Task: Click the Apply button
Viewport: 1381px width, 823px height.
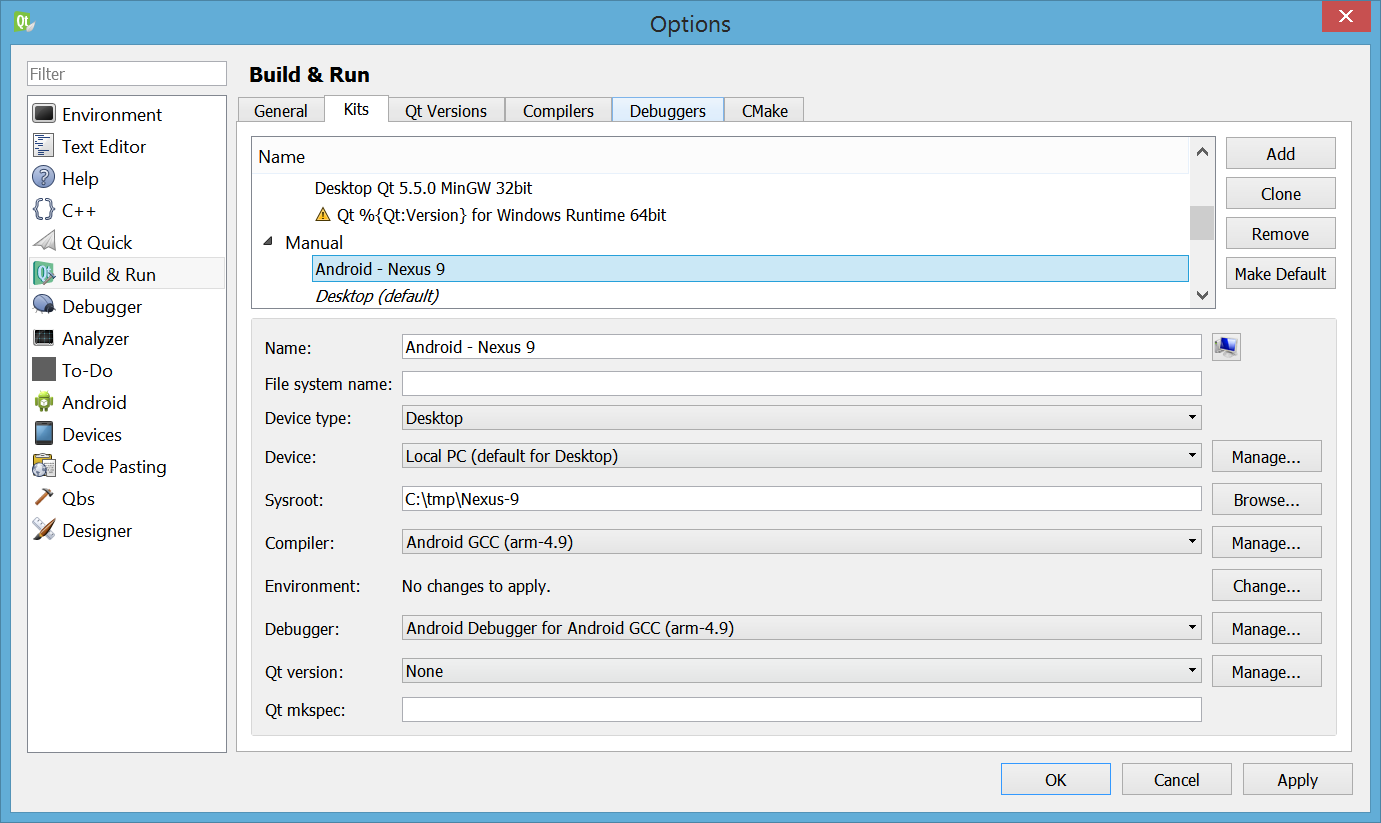Action: tap(1298, 779)
